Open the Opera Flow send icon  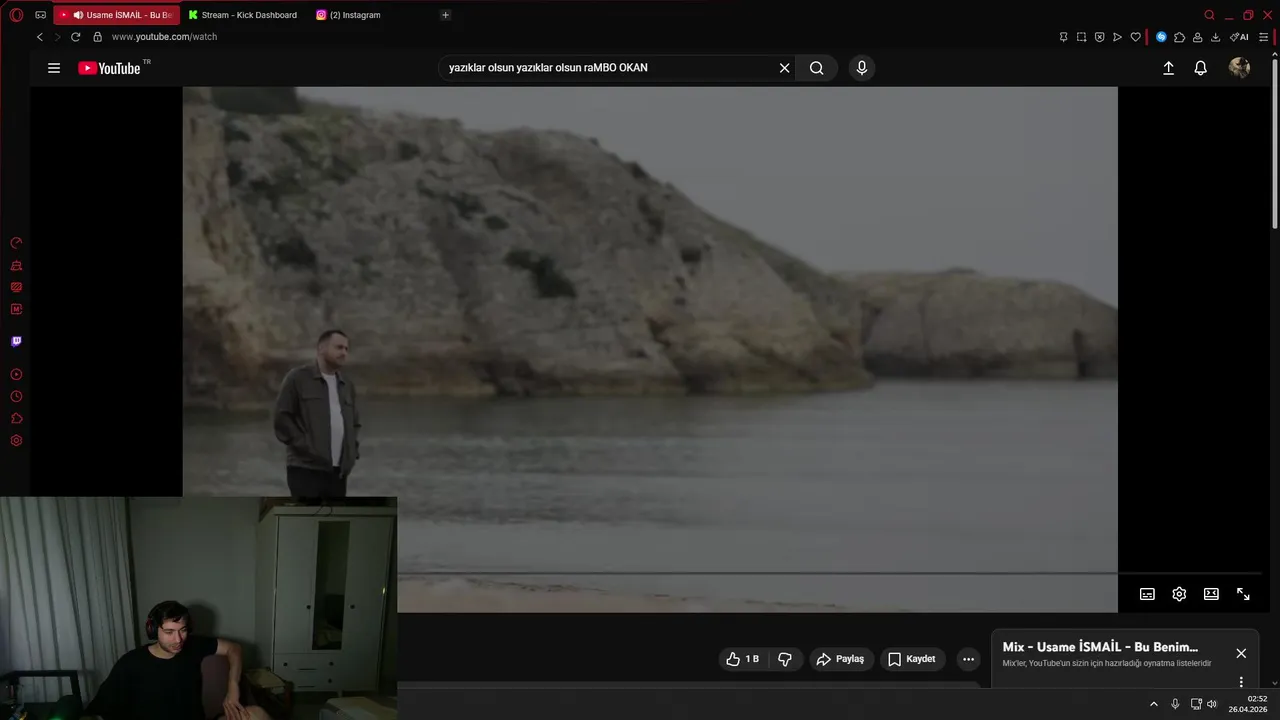pos(1117,37)
